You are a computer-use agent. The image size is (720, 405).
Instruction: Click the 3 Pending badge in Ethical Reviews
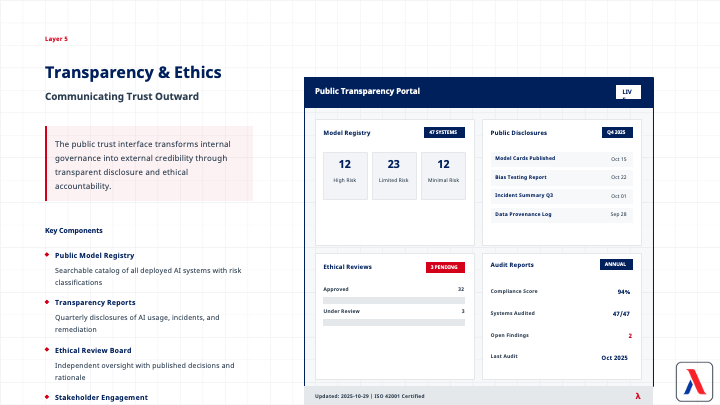[x=445, y=267]
